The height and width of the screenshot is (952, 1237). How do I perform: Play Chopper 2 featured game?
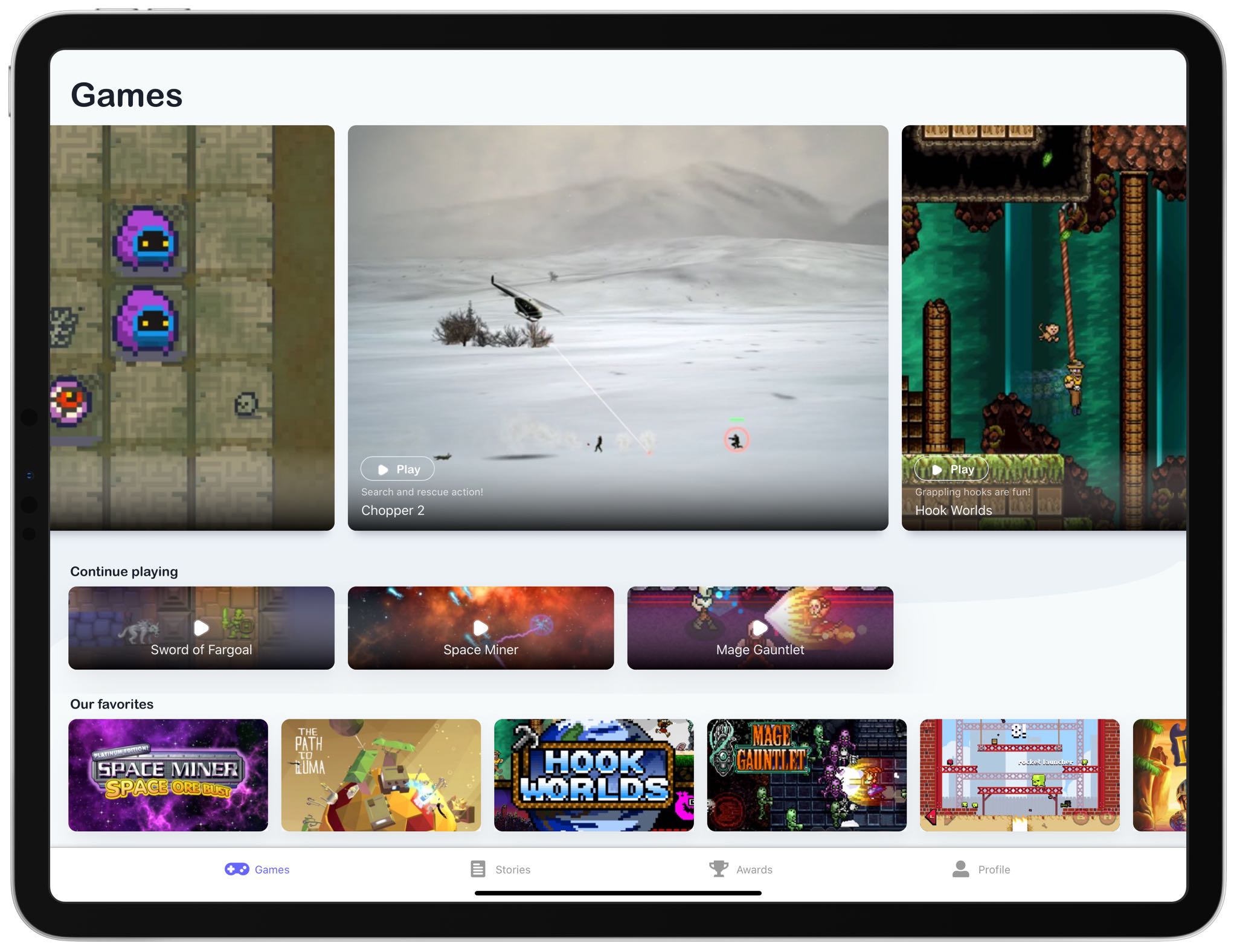tap(397, 469)
